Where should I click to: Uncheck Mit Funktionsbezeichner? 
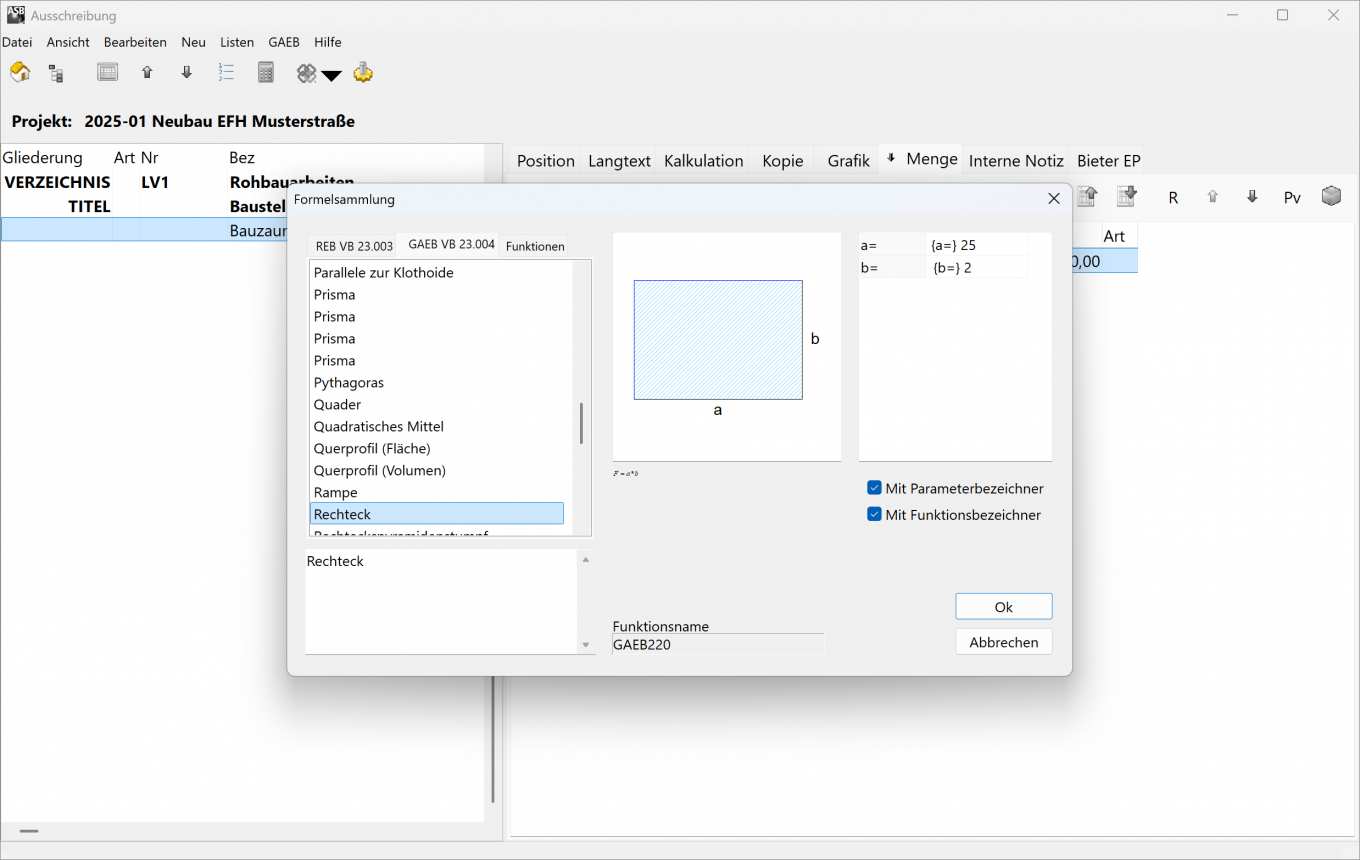click(x=875, y=515)
